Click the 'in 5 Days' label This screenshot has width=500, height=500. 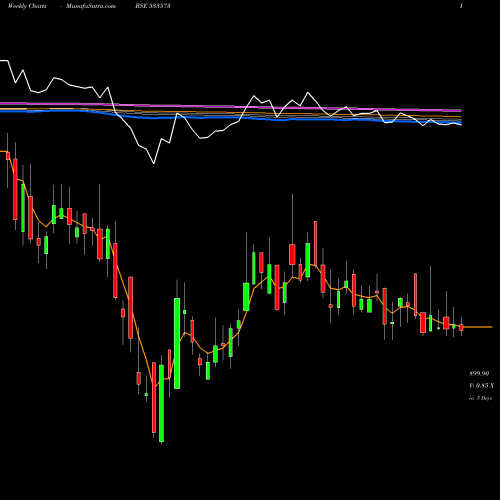pos(480,398)
